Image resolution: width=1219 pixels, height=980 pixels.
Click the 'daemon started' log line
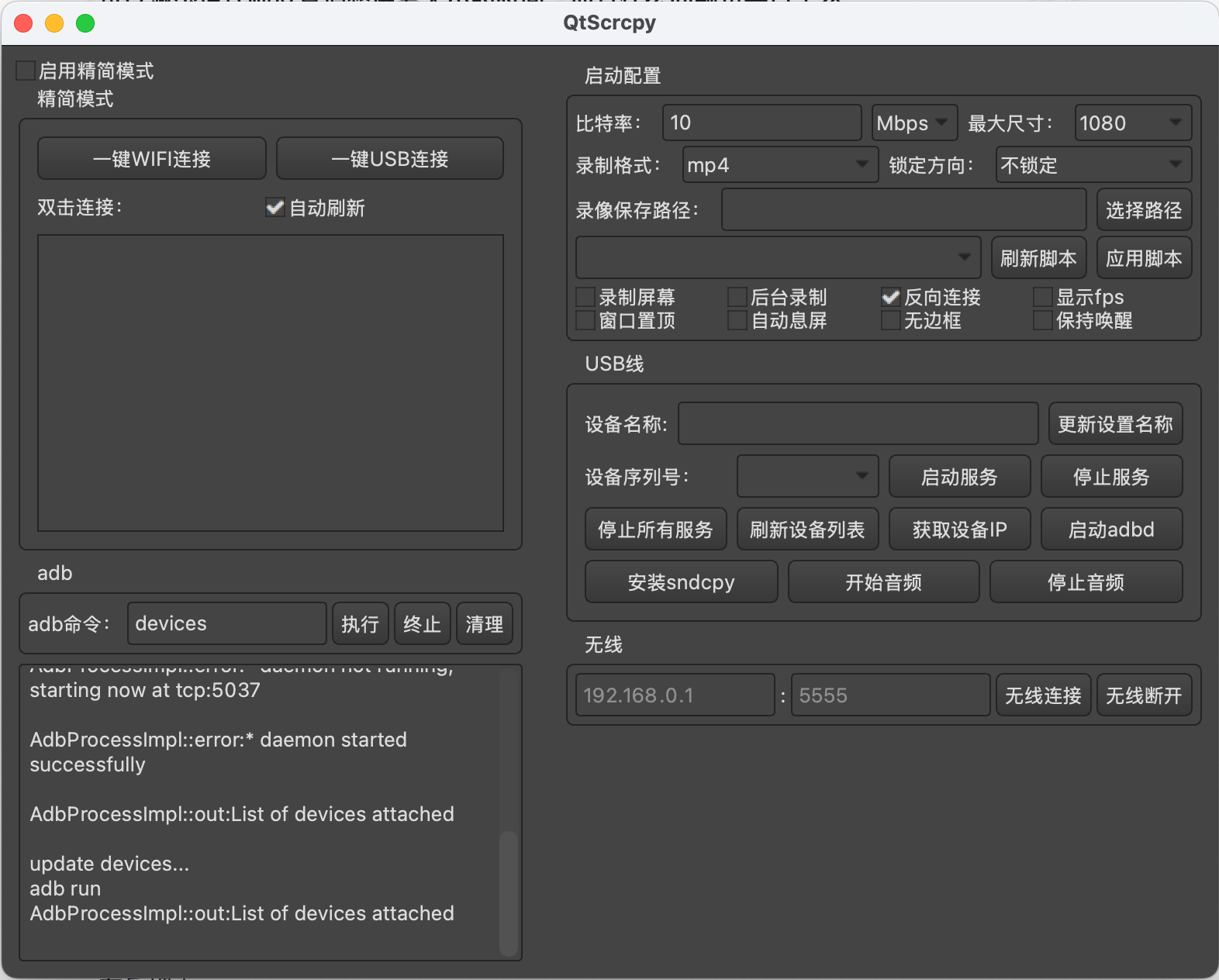click(218, 752)
